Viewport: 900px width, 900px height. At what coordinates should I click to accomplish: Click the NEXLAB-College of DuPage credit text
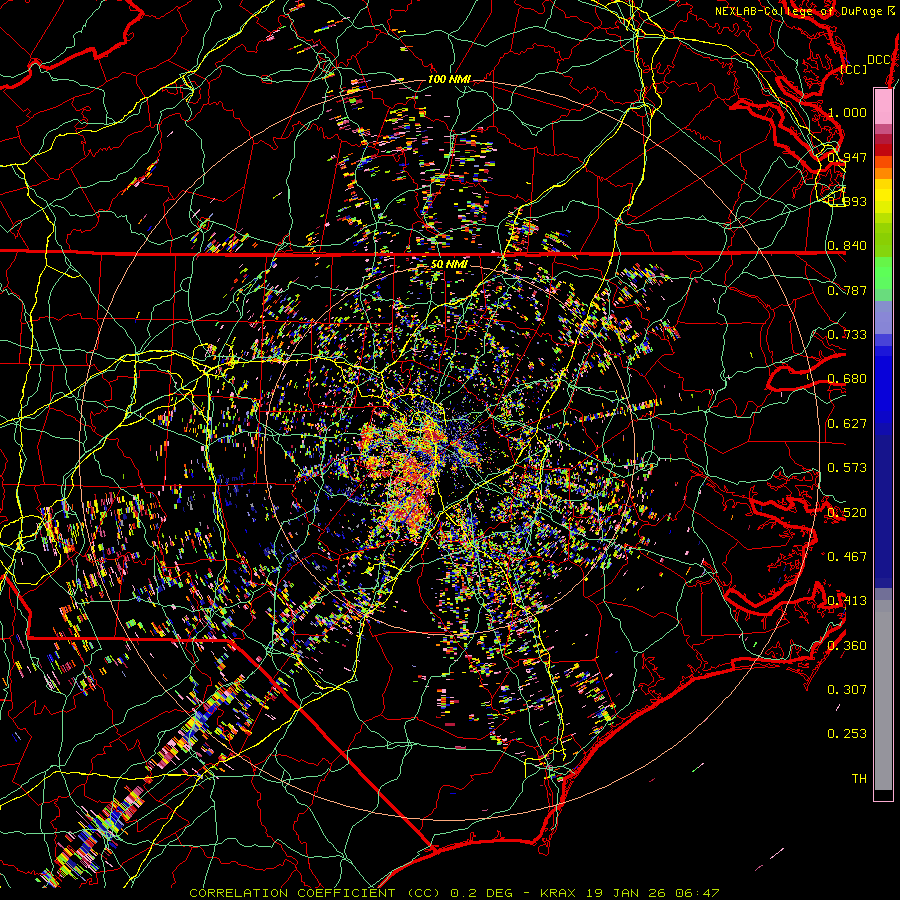pos(798,11)
